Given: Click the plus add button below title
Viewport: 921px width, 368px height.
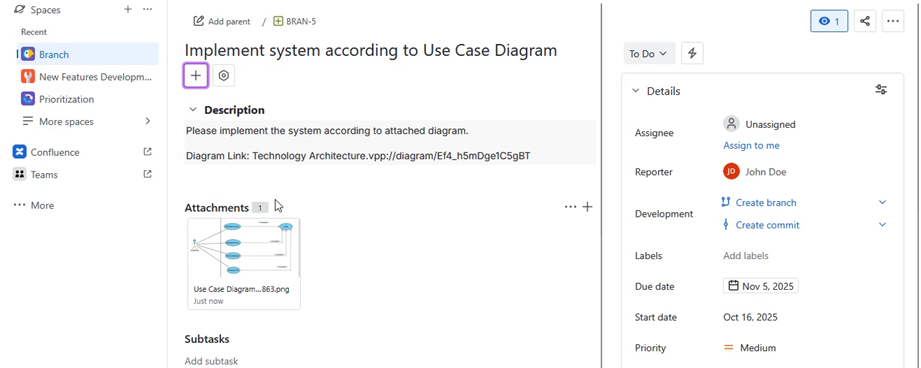Looking at the screenshot, I should [x=196, y=76].
